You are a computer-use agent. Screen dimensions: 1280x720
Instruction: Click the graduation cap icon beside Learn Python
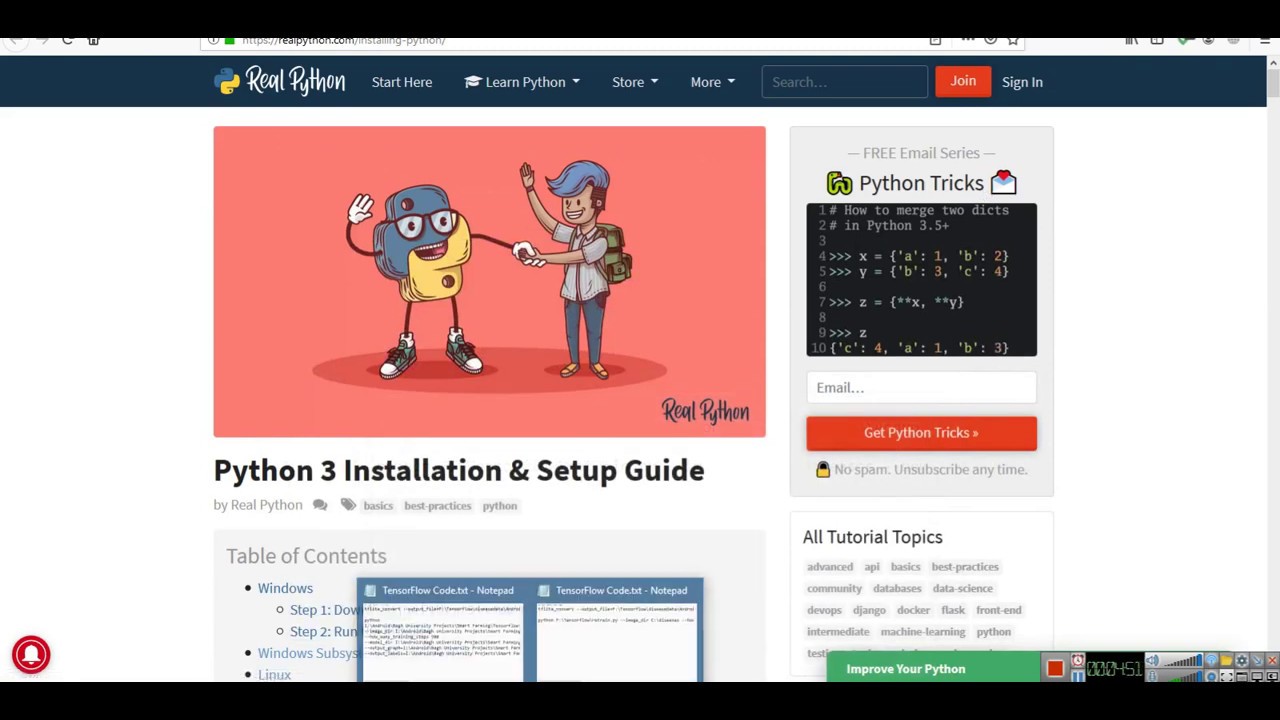(x=472, y=82)
